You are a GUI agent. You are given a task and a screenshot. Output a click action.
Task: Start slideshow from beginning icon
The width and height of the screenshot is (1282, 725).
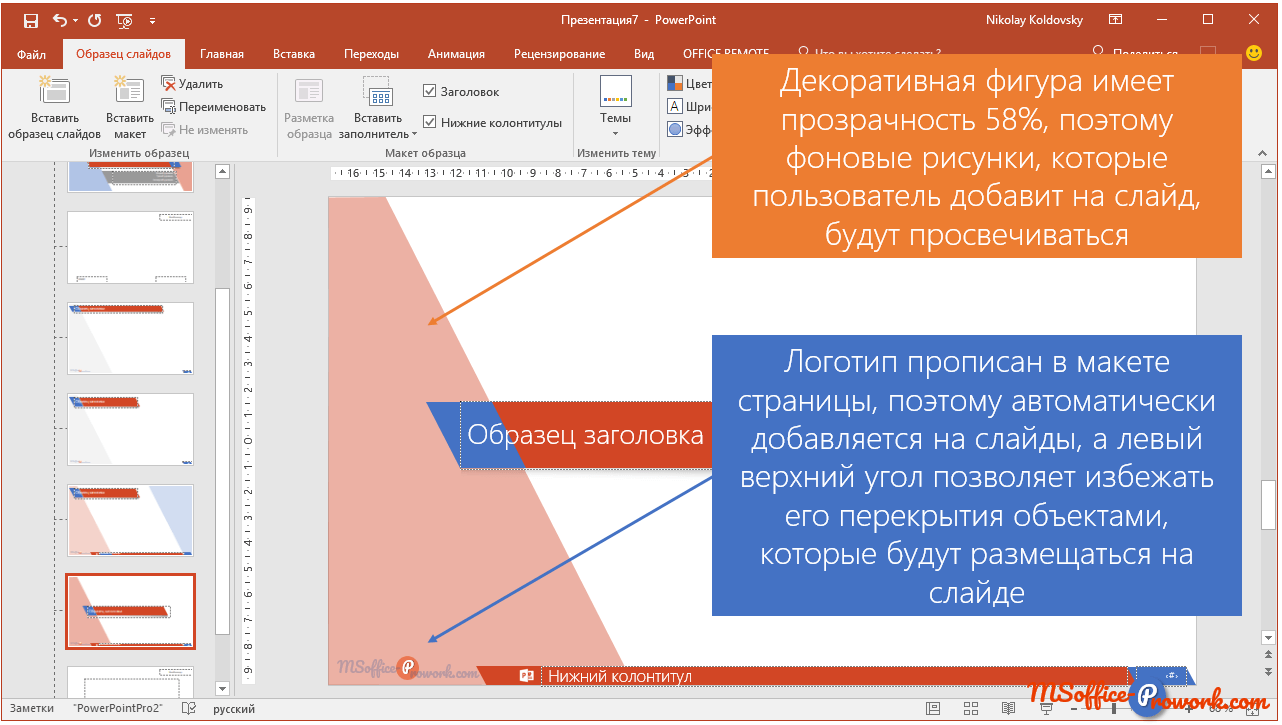coord(125,20)
